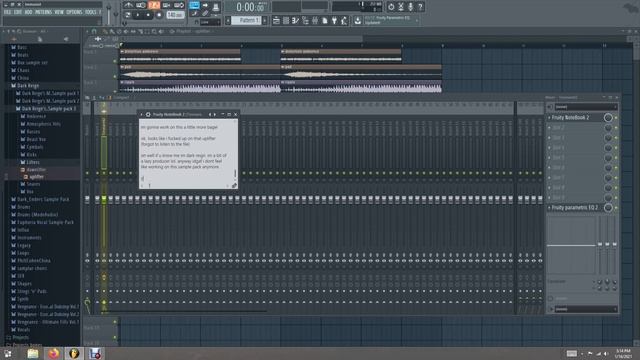Screen dimensions: 640x360
Task: Expand the Beats folder in browser
Action: click(23, 55)
